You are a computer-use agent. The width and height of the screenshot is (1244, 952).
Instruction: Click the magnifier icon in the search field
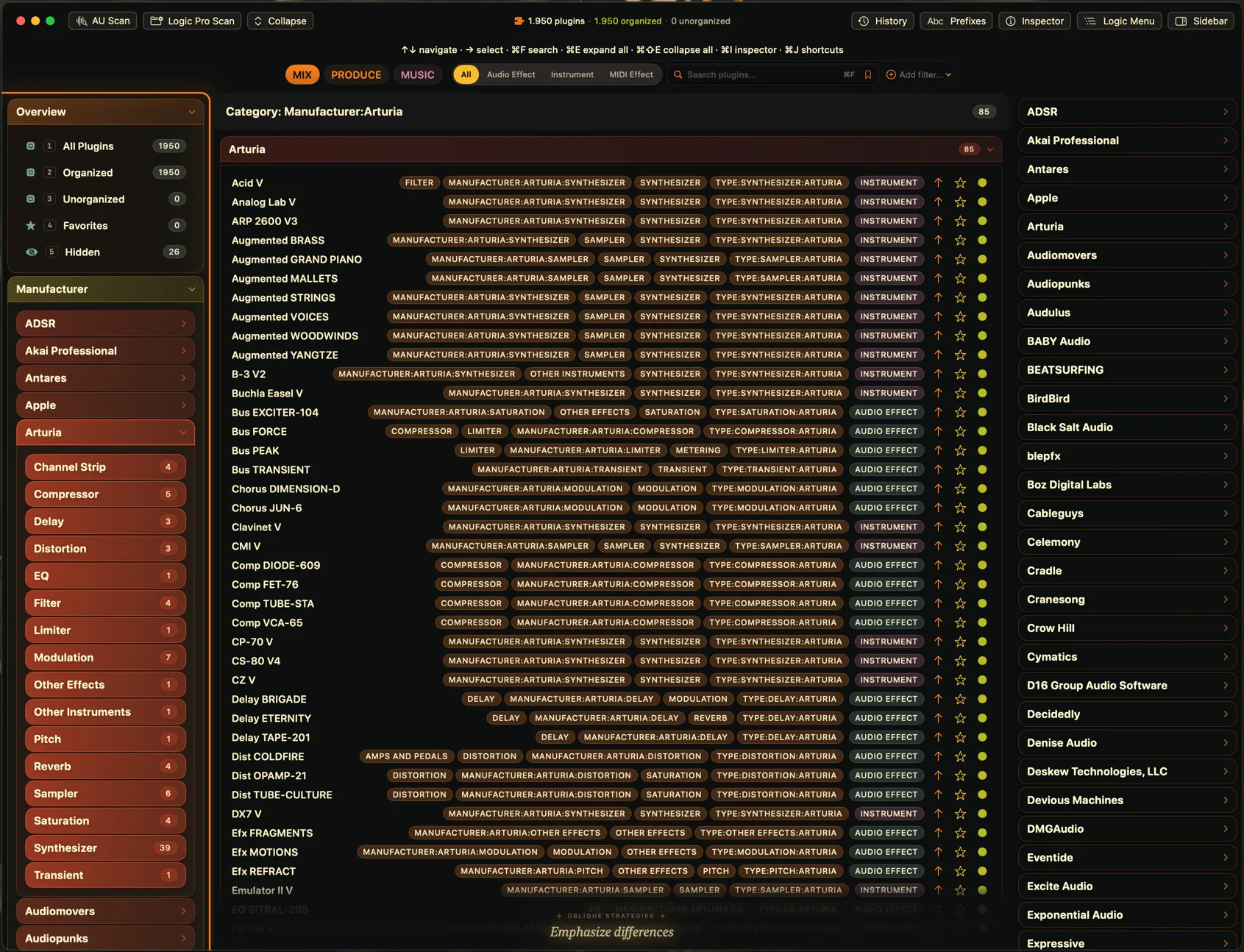(x=678, y=75)
